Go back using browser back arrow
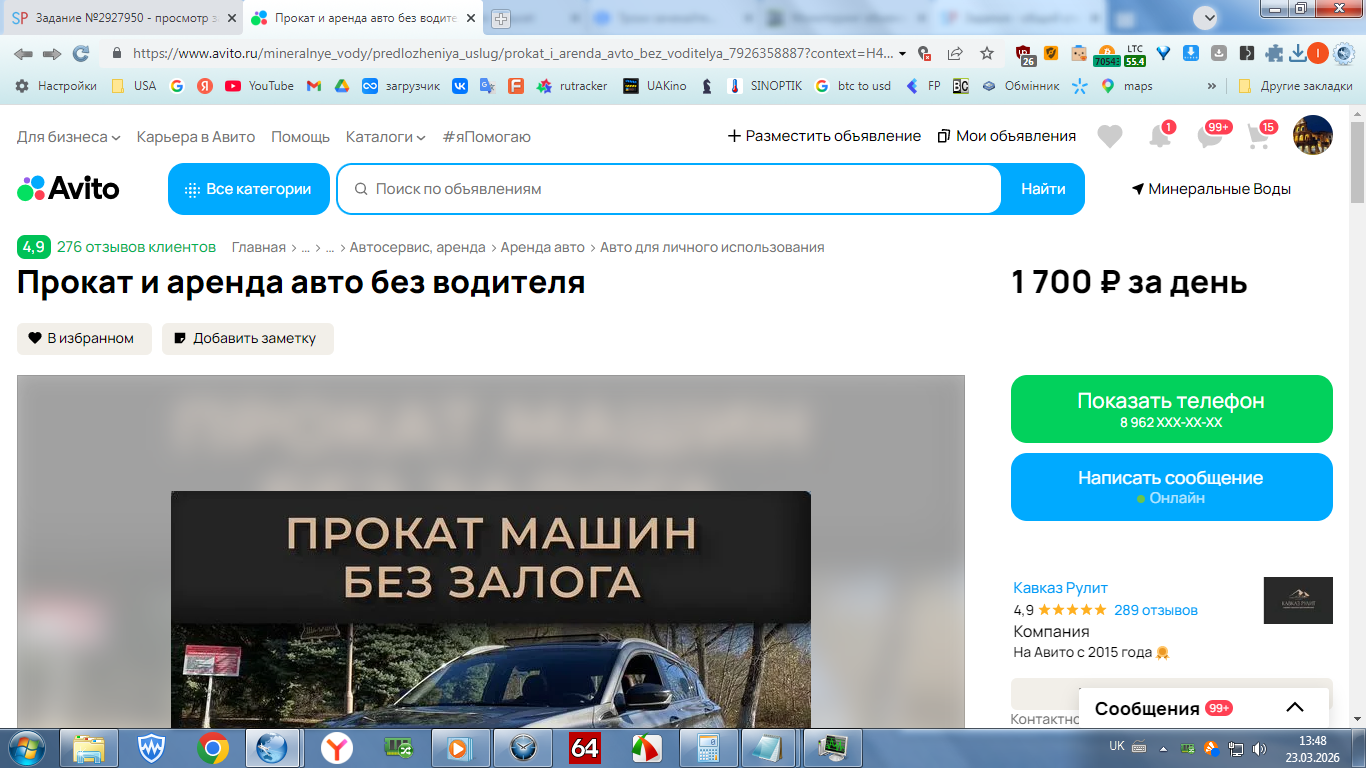 click(23, 53)
